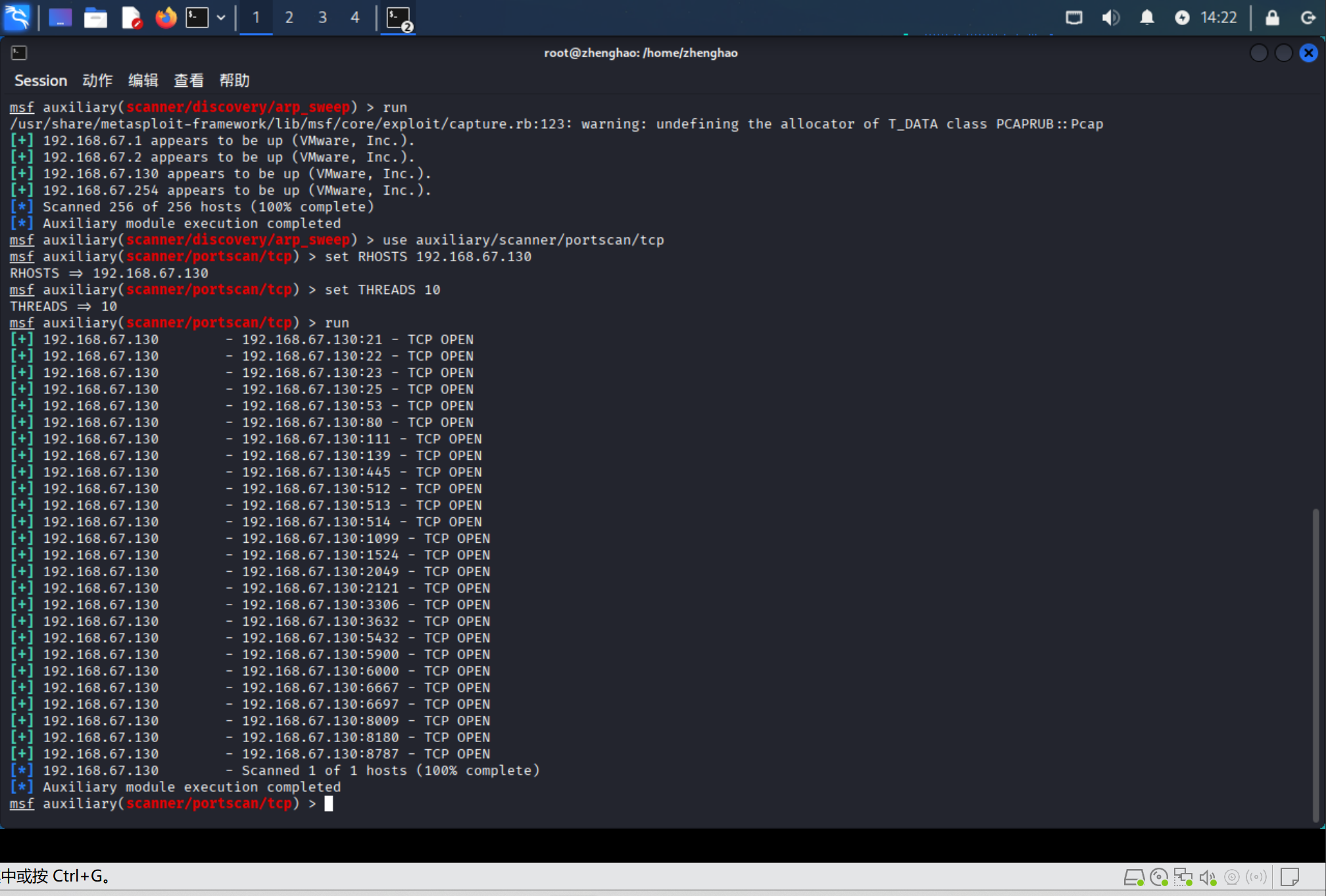Click the terminal vertical scrollbar
This screenshot has height=896, width=1326.
pyautogui.click(x=1315, y=663)
